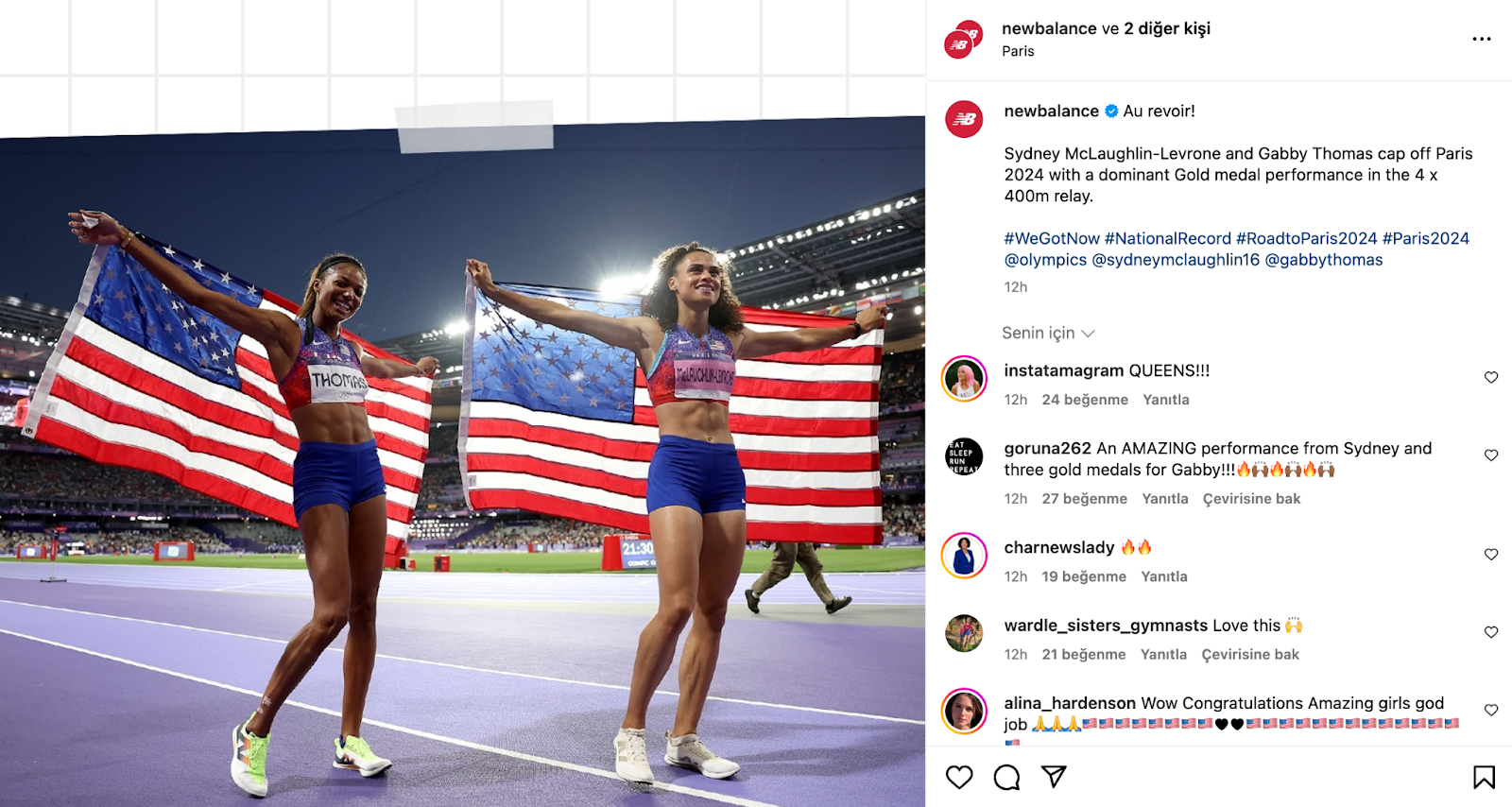
Task: Like the post with the heart icon
Action: coord(959,777)
